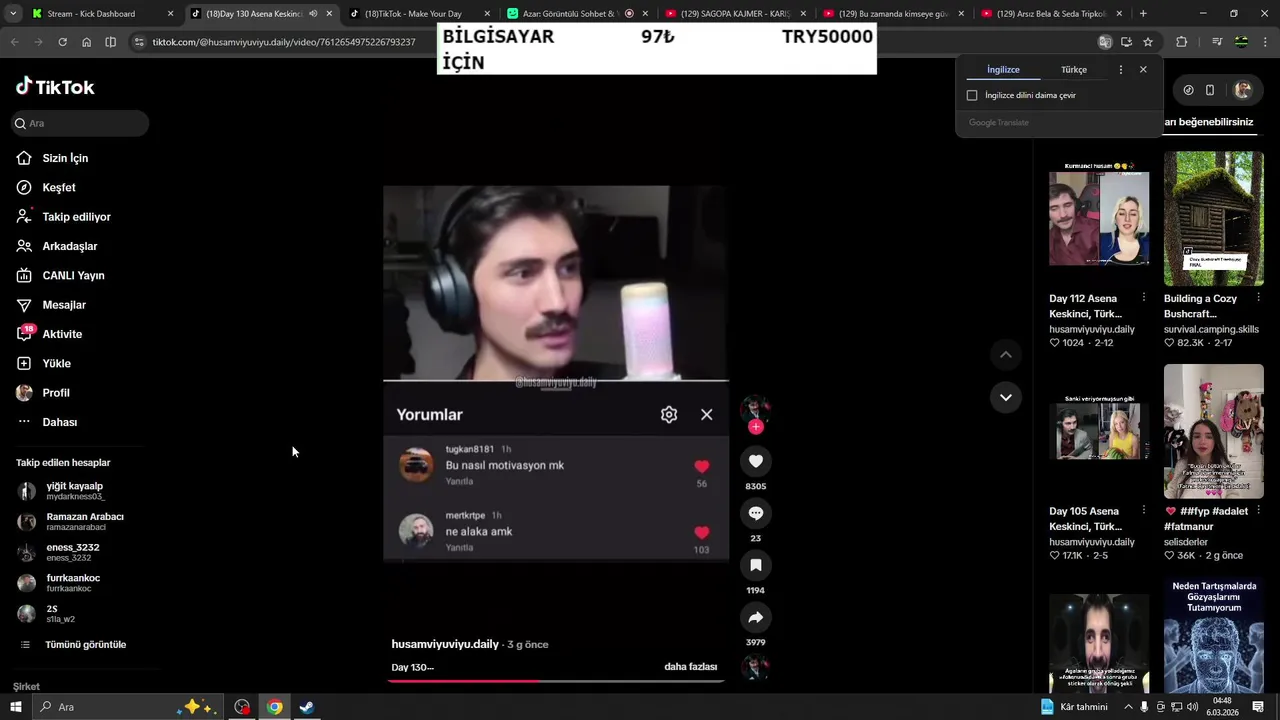Image resolution: width=1280 pixels, height=720 pixels.
Task: Select the Türkçe tab in Translate popup
Action: [x=1074, y=70]
